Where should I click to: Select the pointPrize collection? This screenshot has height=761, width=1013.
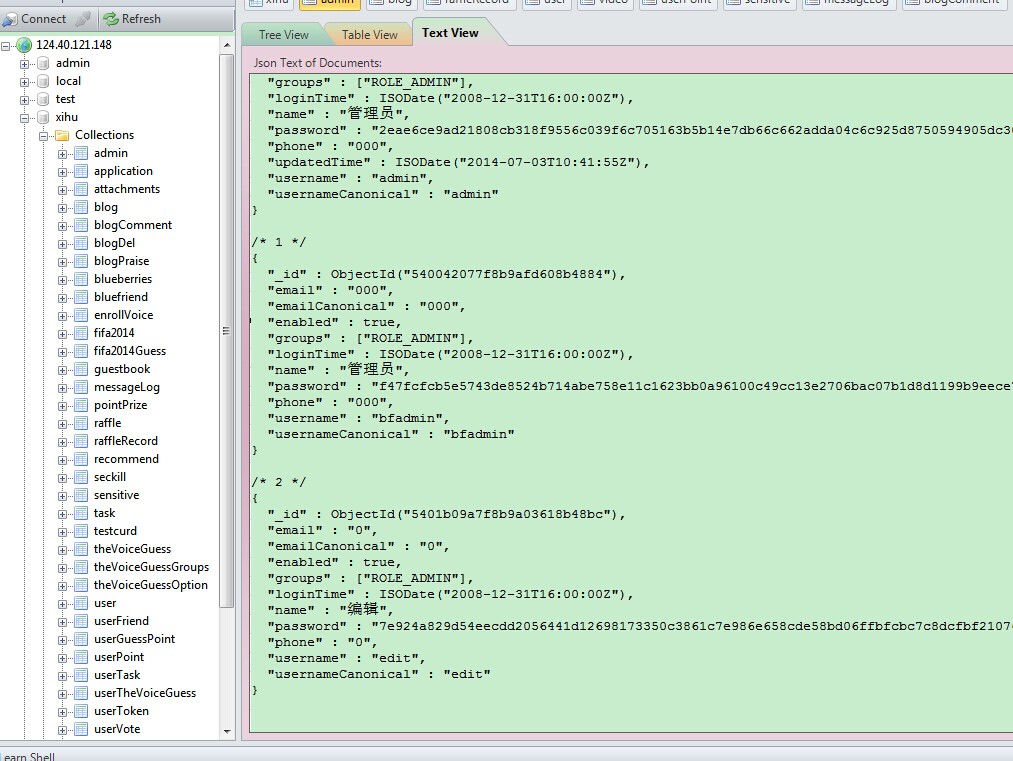pyautogui.click(x=120, y=405)
